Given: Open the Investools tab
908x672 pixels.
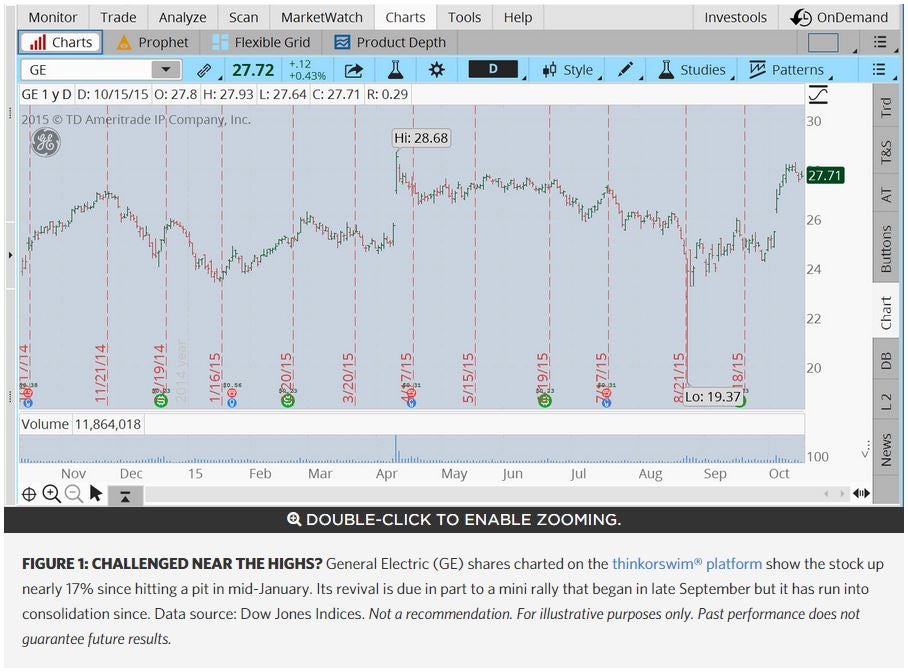Looking at the screenshot, I should point(735,17).
